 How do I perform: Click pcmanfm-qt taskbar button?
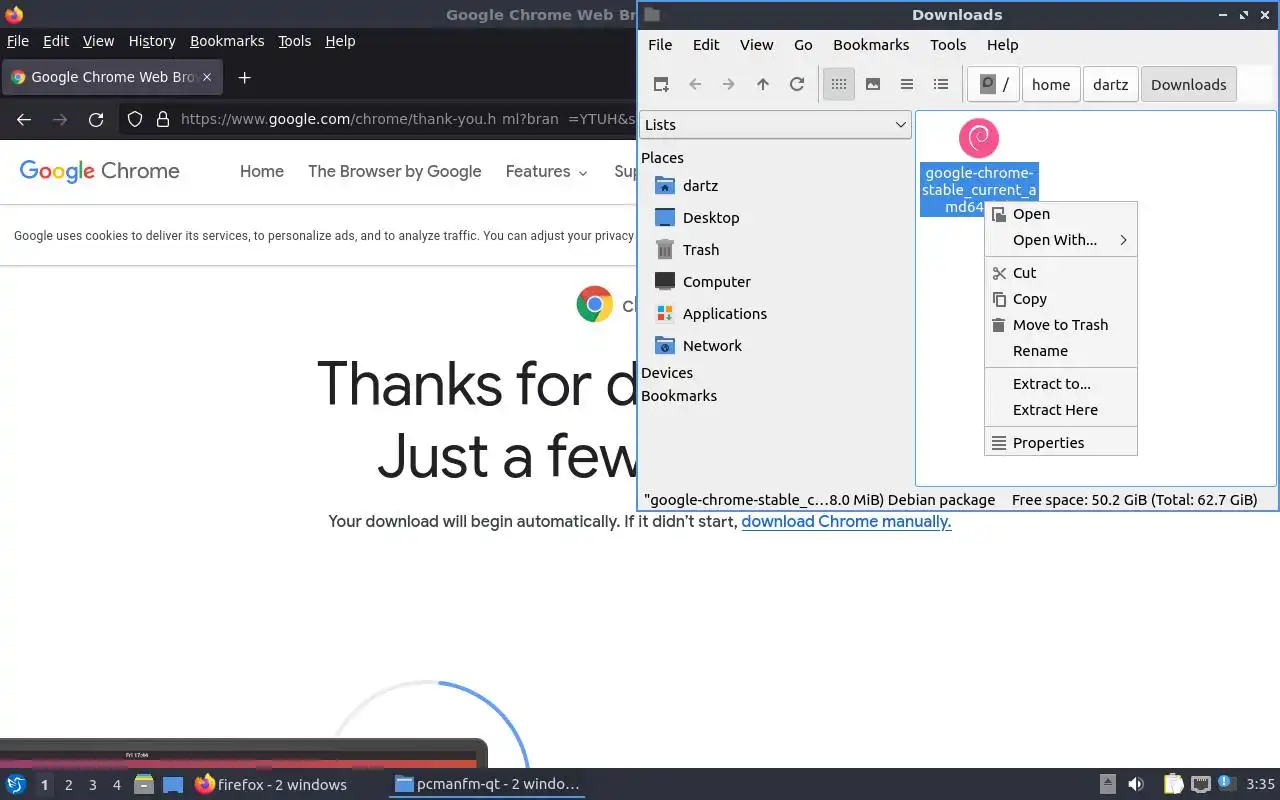pyautogui.click(x=487, y=784)
